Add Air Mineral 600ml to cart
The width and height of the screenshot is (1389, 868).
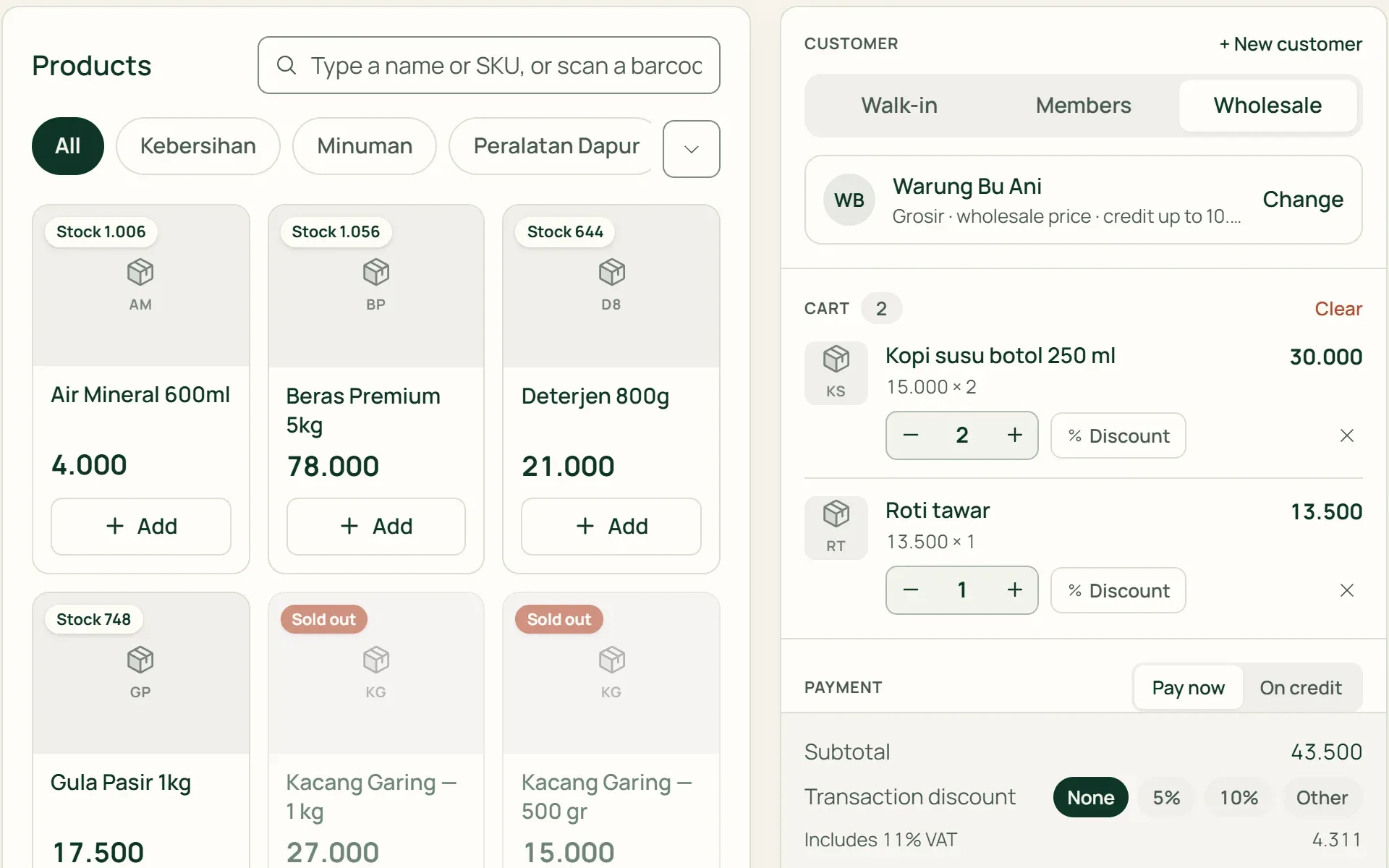[141, 527]
